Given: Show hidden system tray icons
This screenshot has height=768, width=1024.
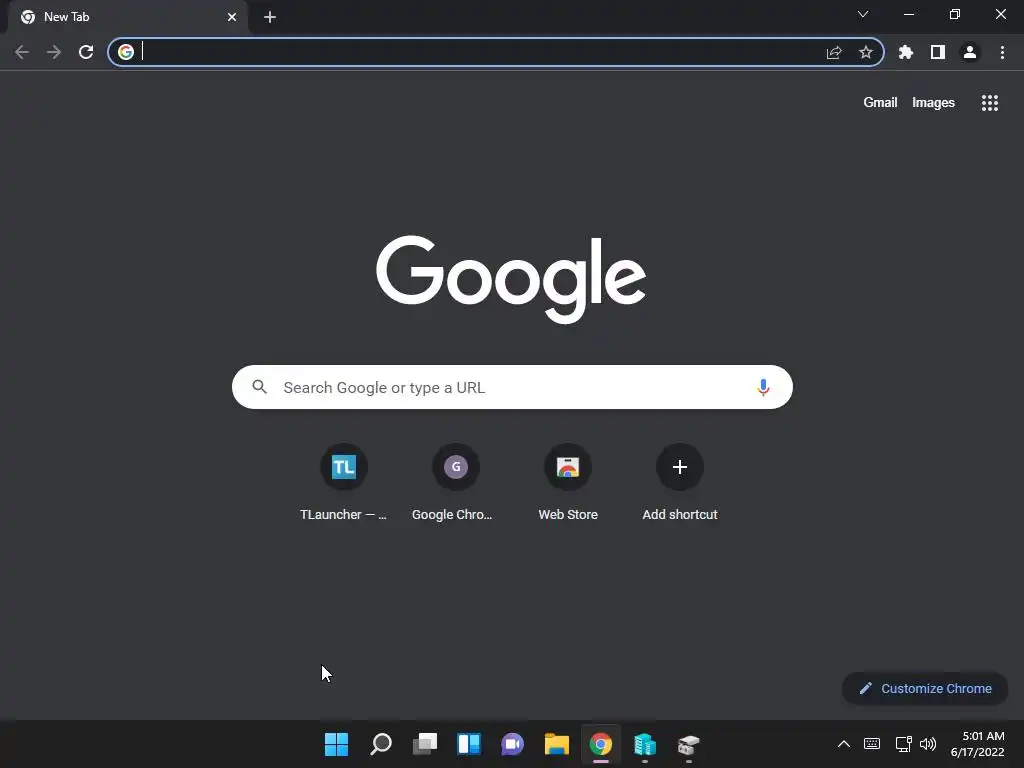Looking at the screenshot, I should [x=844, y=744].
